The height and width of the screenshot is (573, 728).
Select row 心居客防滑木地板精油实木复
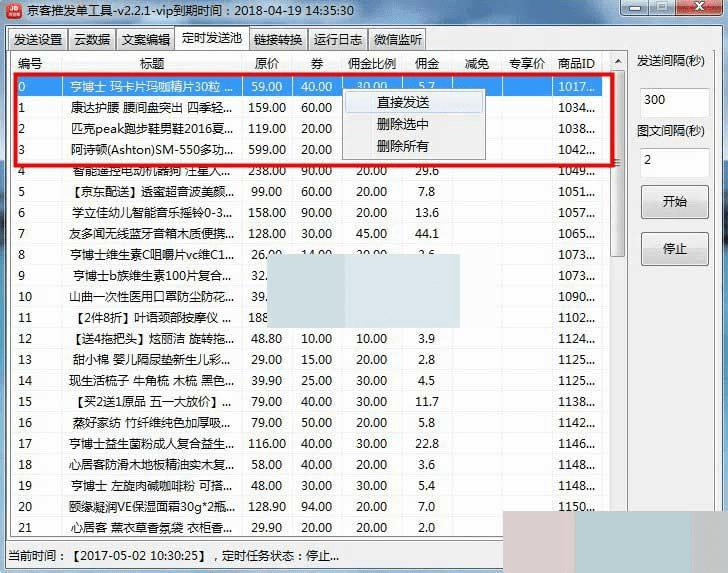pyautogui.click(x=308, y=464)
